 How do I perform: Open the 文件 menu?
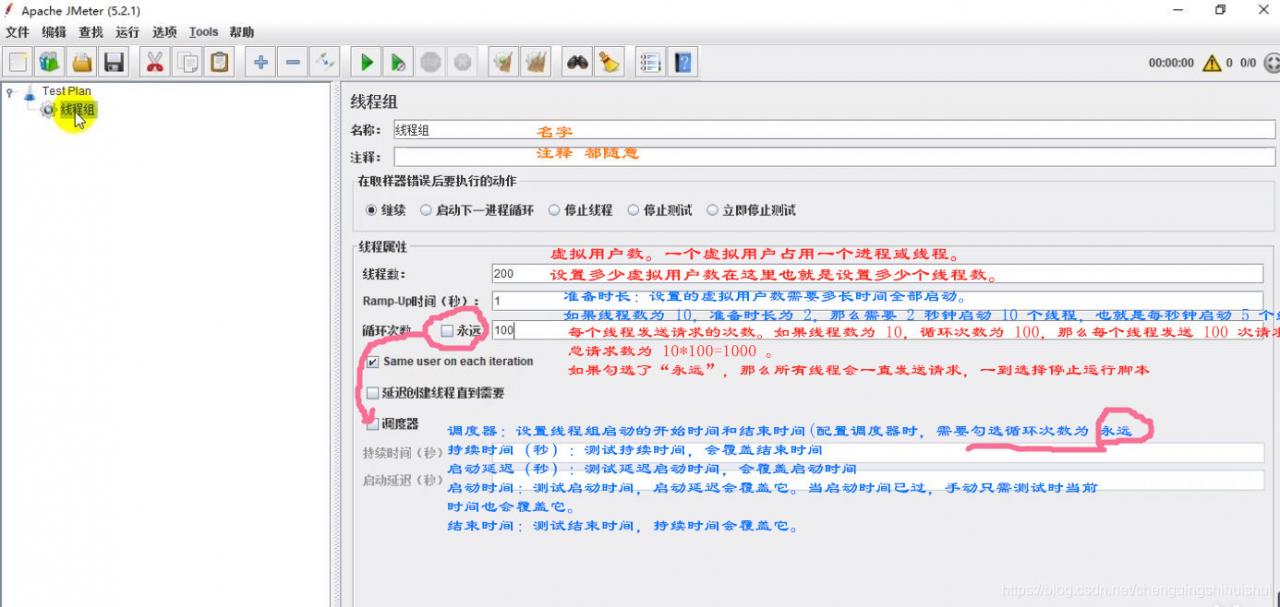click(x=18, y=32)
